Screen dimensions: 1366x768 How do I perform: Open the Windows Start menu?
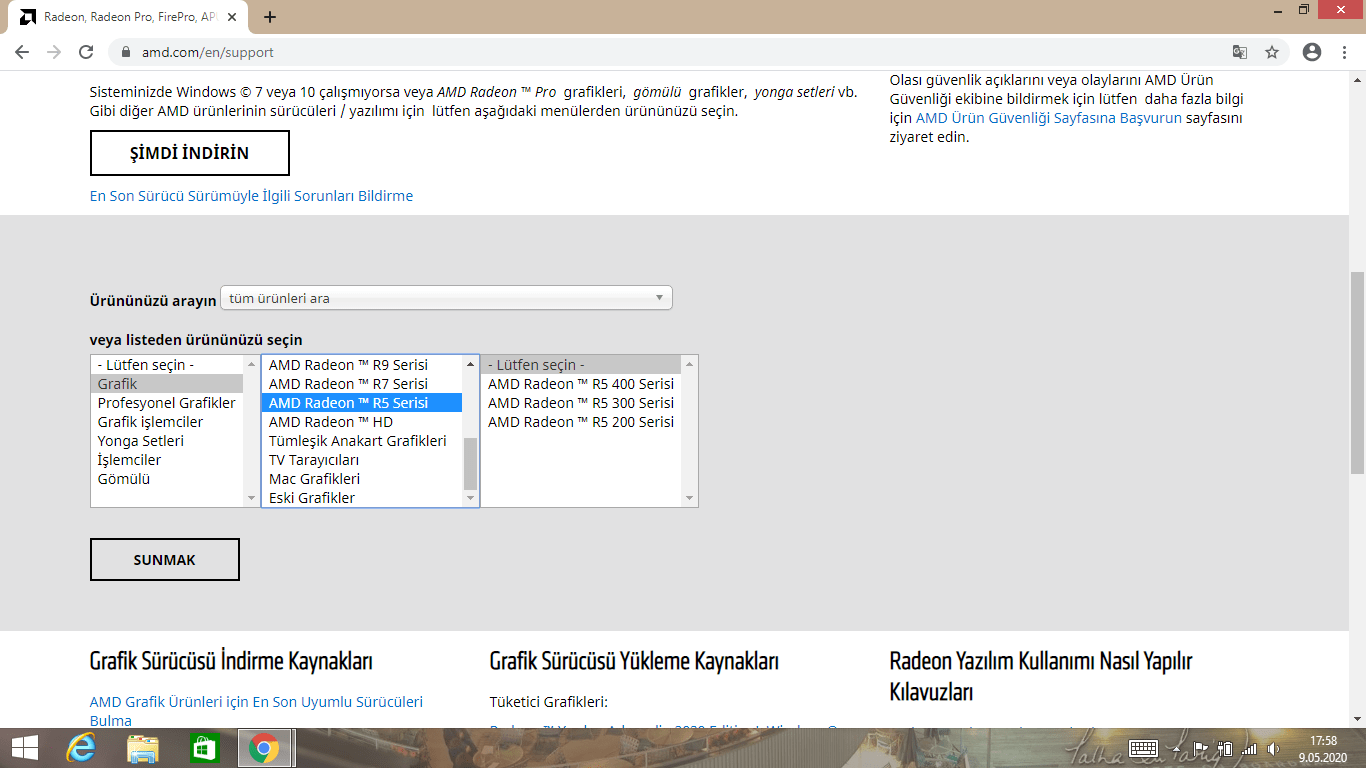pos(24,747)
